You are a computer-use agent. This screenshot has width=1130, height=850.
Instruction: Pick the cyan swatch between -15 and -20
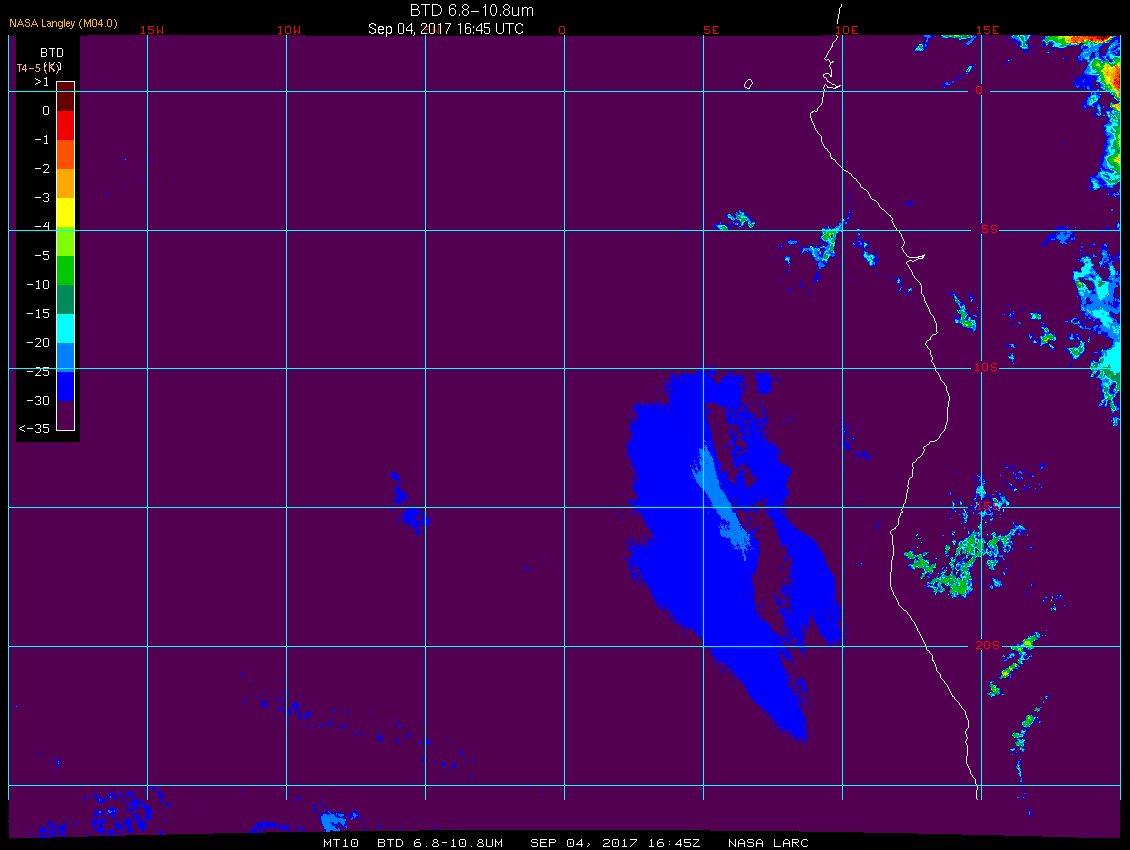[x=66, y=328]
